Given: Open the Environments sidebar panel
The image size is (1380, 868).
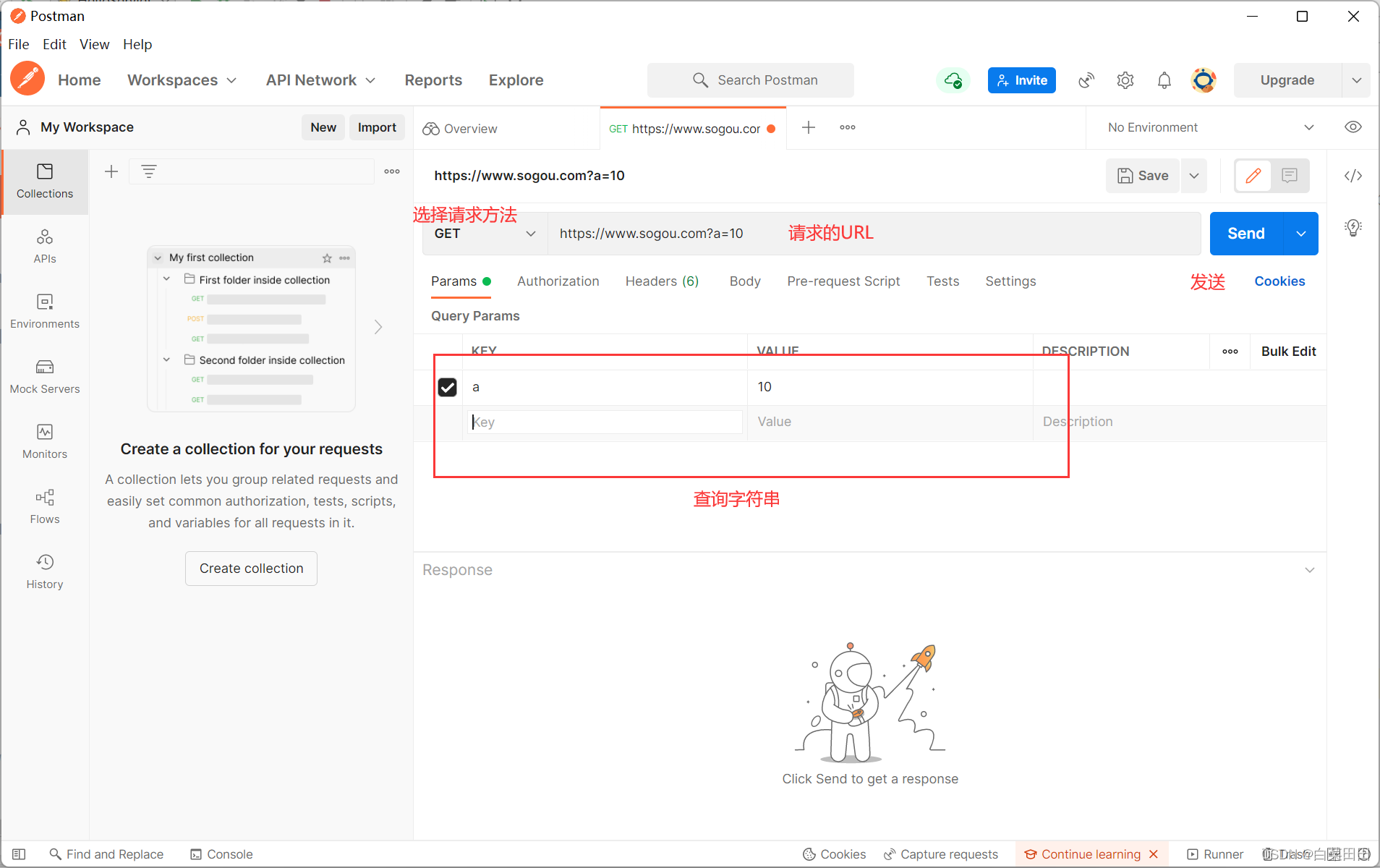Looking at the screenshot, I should [x=45, y=312].
